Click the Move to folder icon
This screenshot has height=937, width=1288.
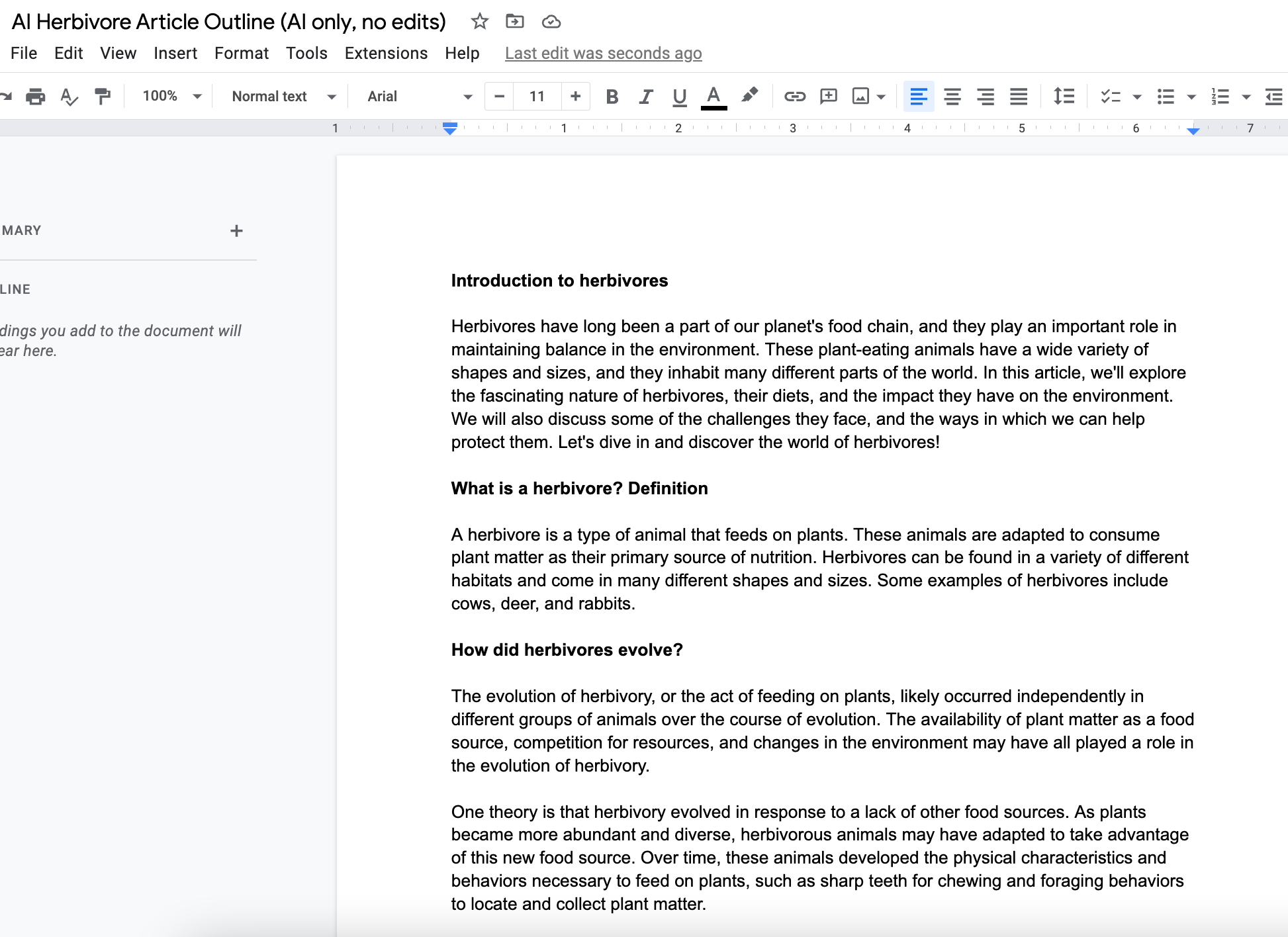pyautogui.click(x=515, y=22)
